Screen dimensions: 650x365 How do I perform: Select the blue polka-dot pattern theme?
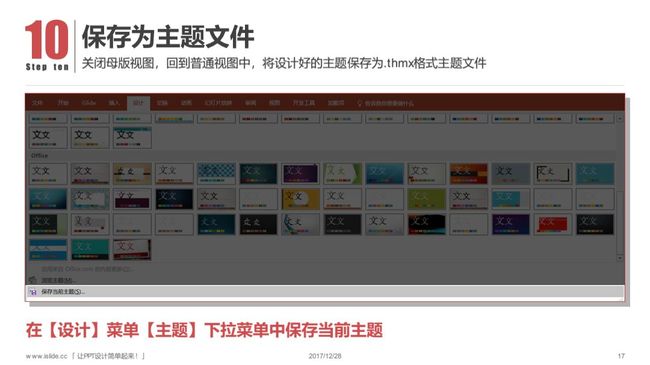[x=216, y=173]
